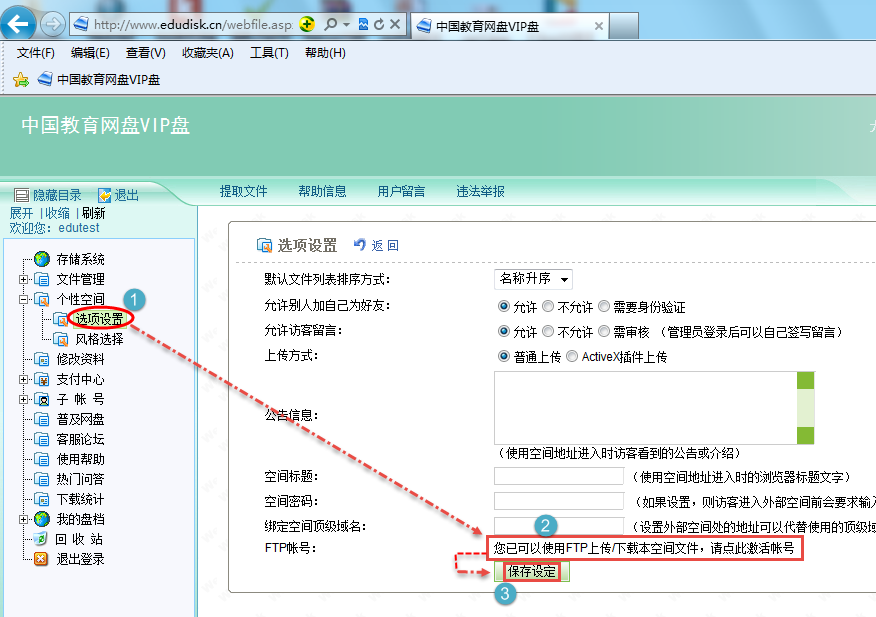Open the 工具(T) menu

pyautogui.click(x=269, y=53)
